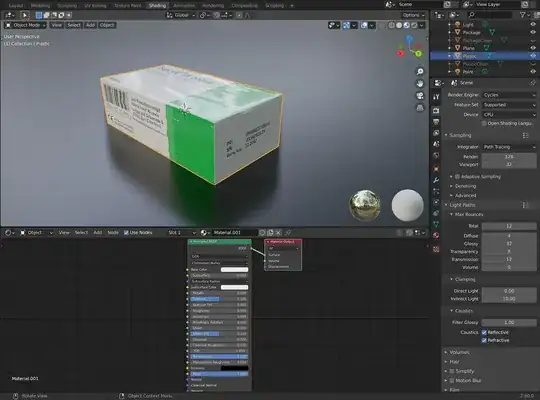Hide the Point light in outliner
The image size is (540, 400).
(533, 72)
